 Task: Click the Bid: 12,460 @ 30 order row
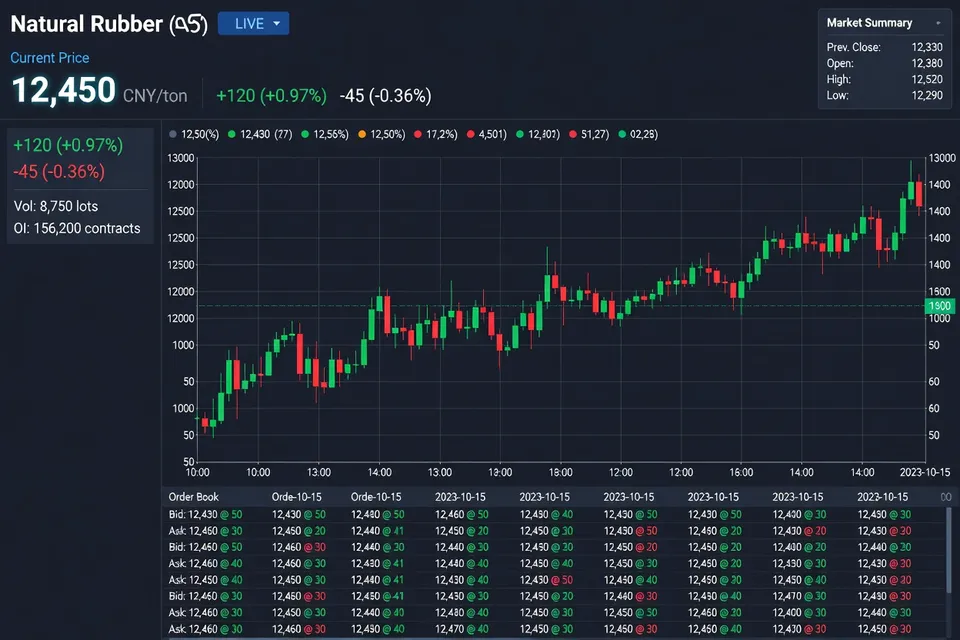tap(205, 596)
